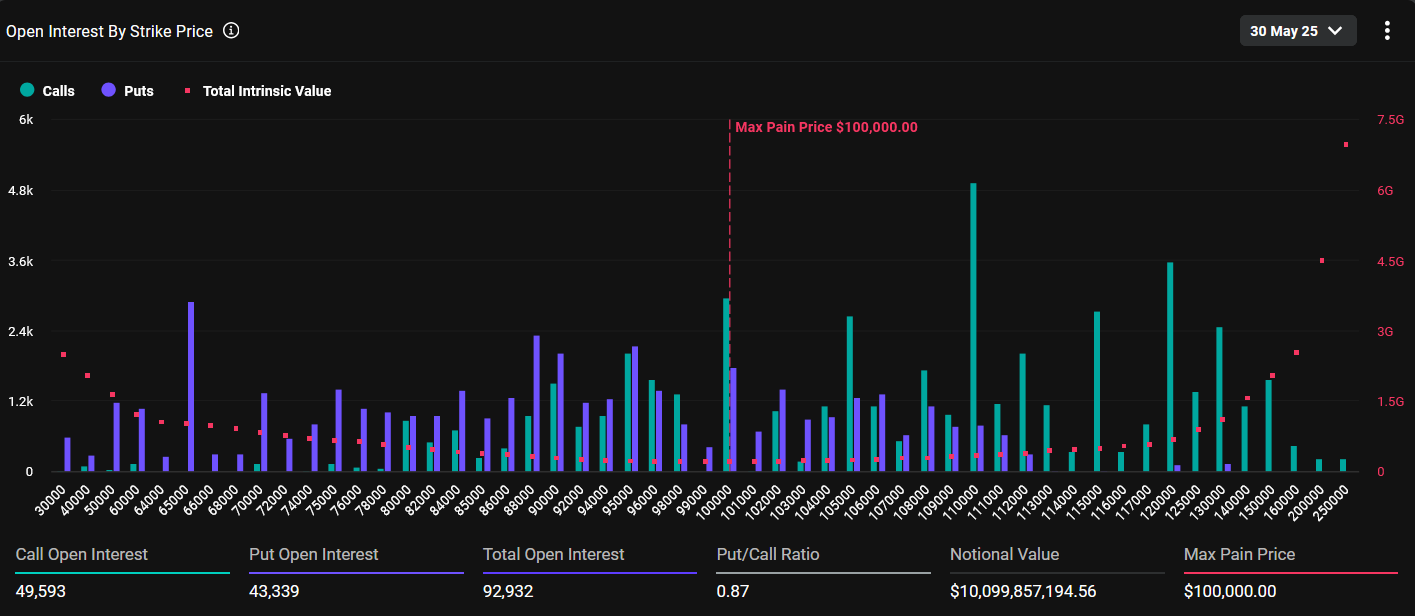This screenshot has height=616, width=1415.
Task: Open the three-dot more options menu
Action: pos(1386,31)
